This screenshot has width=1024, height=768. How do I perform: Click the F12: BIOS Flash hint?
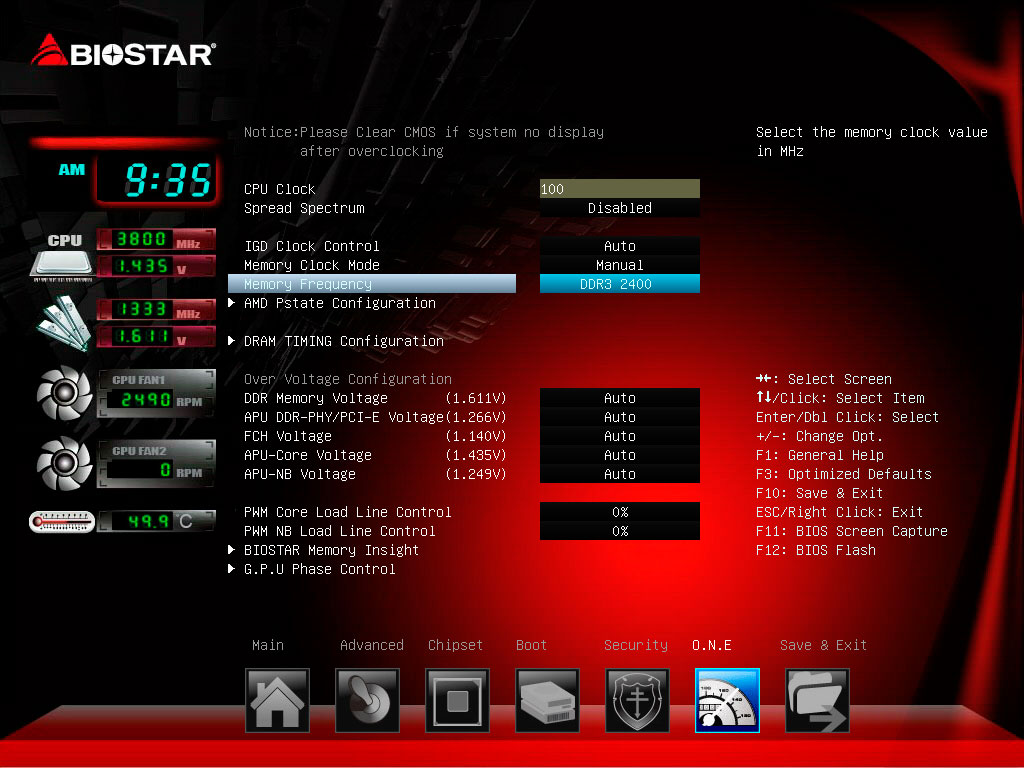(816, 550)
